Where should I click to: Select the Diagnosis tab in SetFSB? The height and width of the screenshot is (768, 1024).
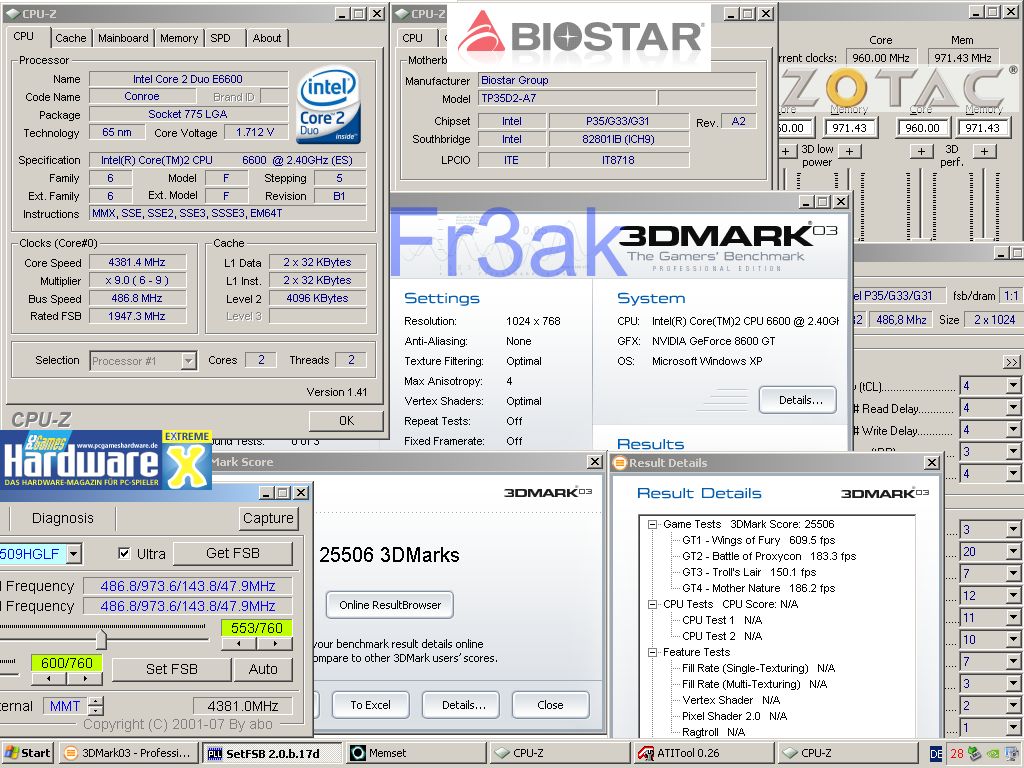pyautogui.click(x=63, y=518)
